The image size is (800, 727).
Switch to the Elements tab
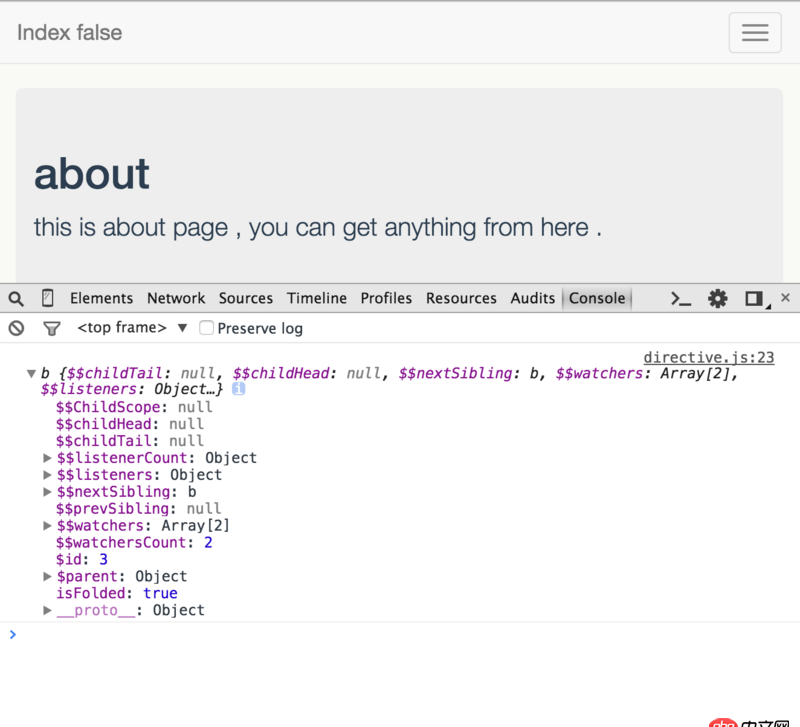[101, 298]
